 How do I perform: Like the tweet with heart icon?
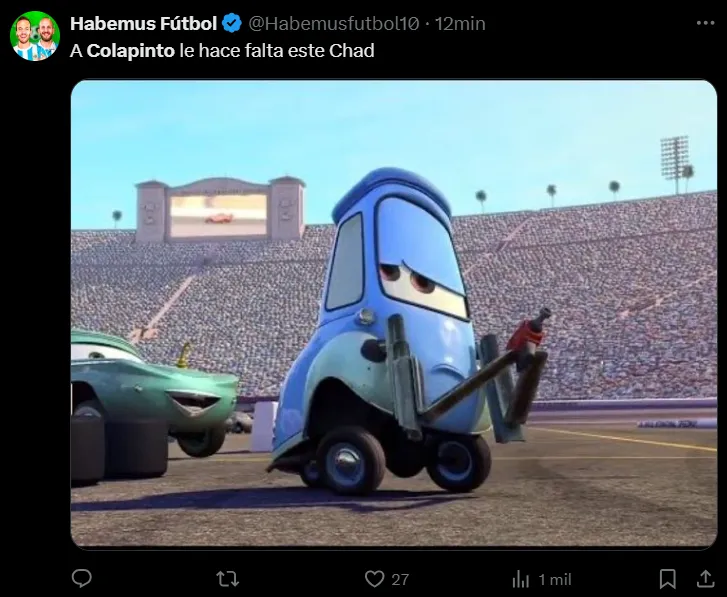[x=374, y=579]
